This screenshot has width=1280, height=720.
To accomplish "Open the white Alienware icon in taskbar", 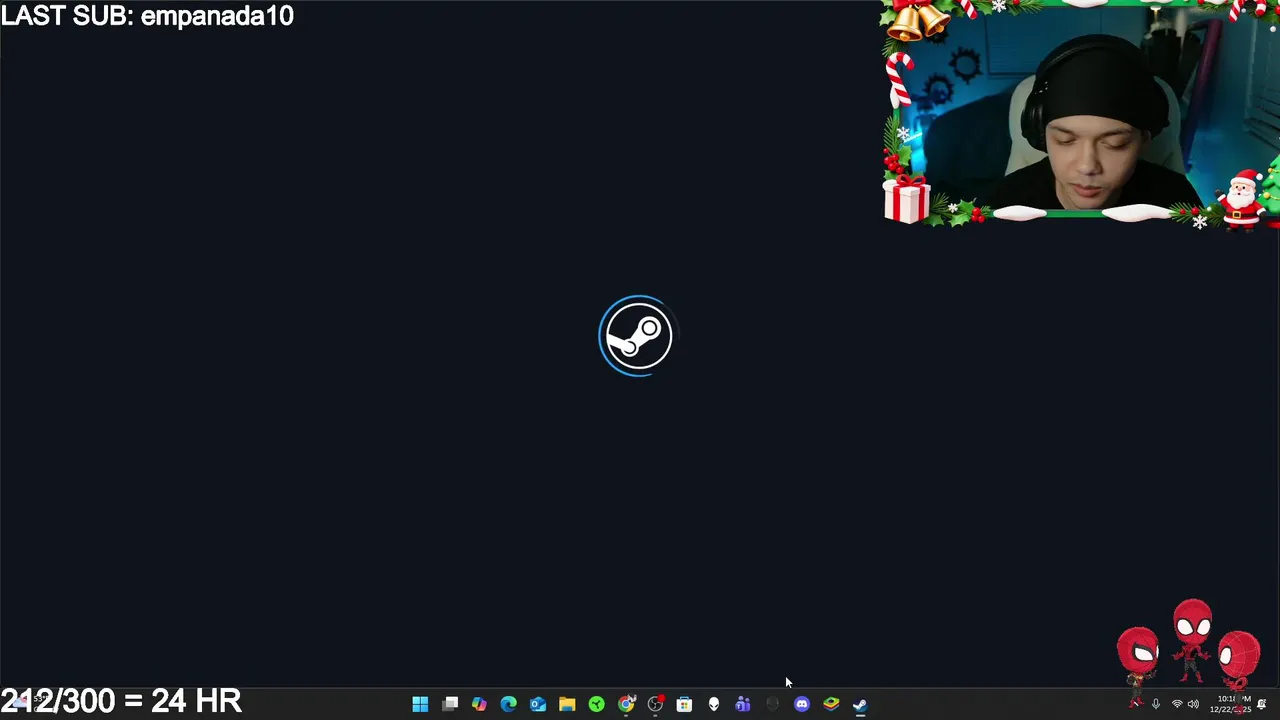I will [x=714, y=704].
